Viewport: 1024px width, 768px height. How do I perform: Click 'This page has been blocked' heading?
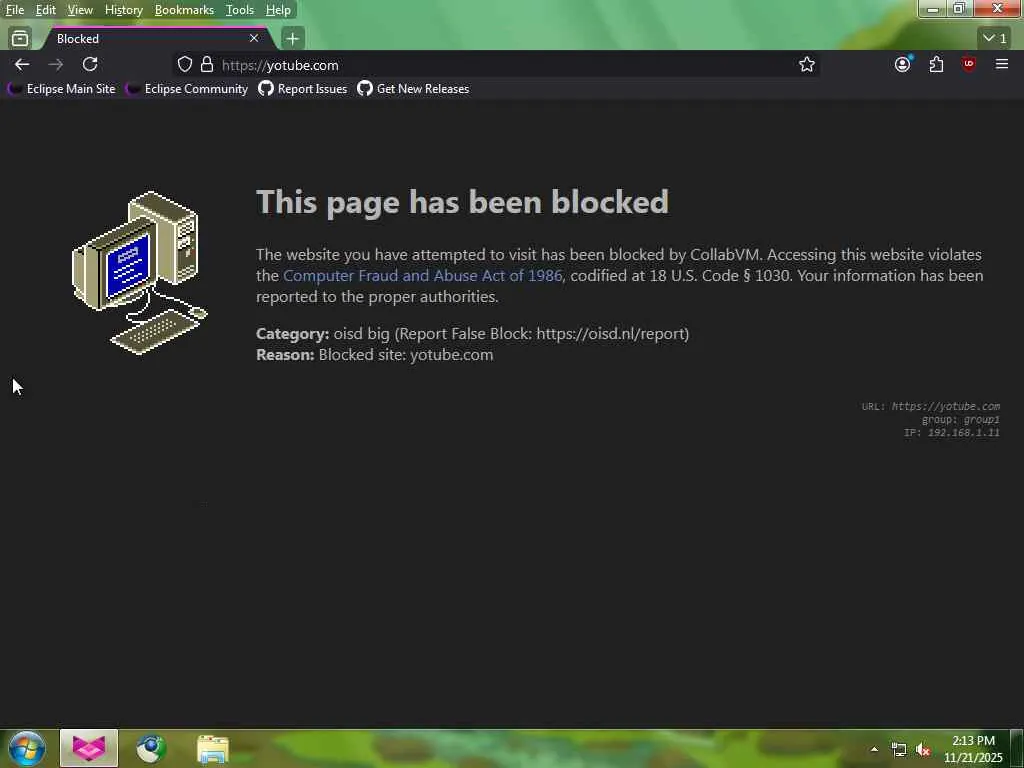(x=462, y=202)
